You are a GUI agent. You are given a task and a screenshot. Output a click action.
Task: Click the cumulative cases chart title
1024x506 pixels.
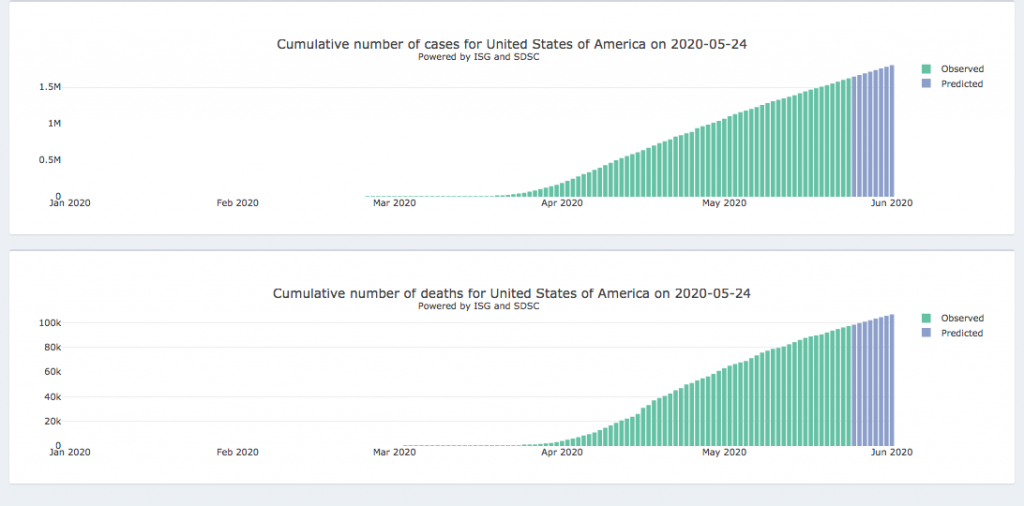tap(511, 44)
